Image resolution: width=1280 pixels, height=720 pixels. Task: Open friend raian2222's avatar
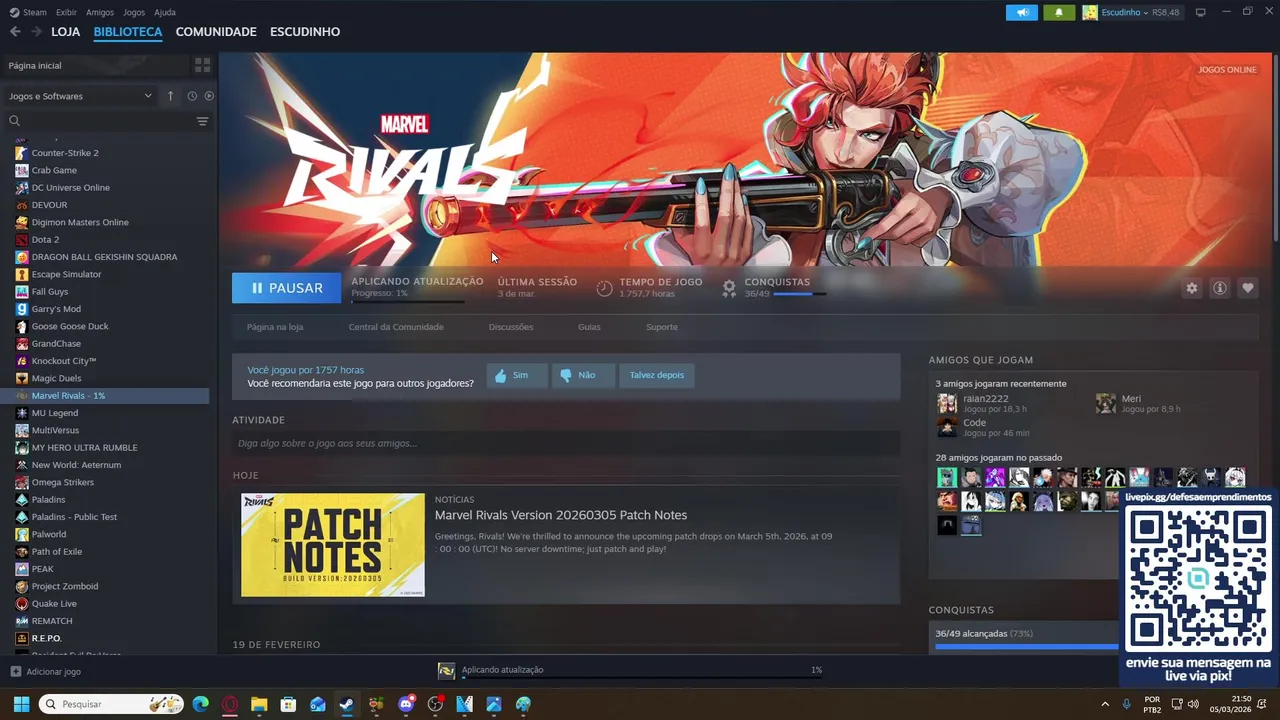(x=947, y=403)
